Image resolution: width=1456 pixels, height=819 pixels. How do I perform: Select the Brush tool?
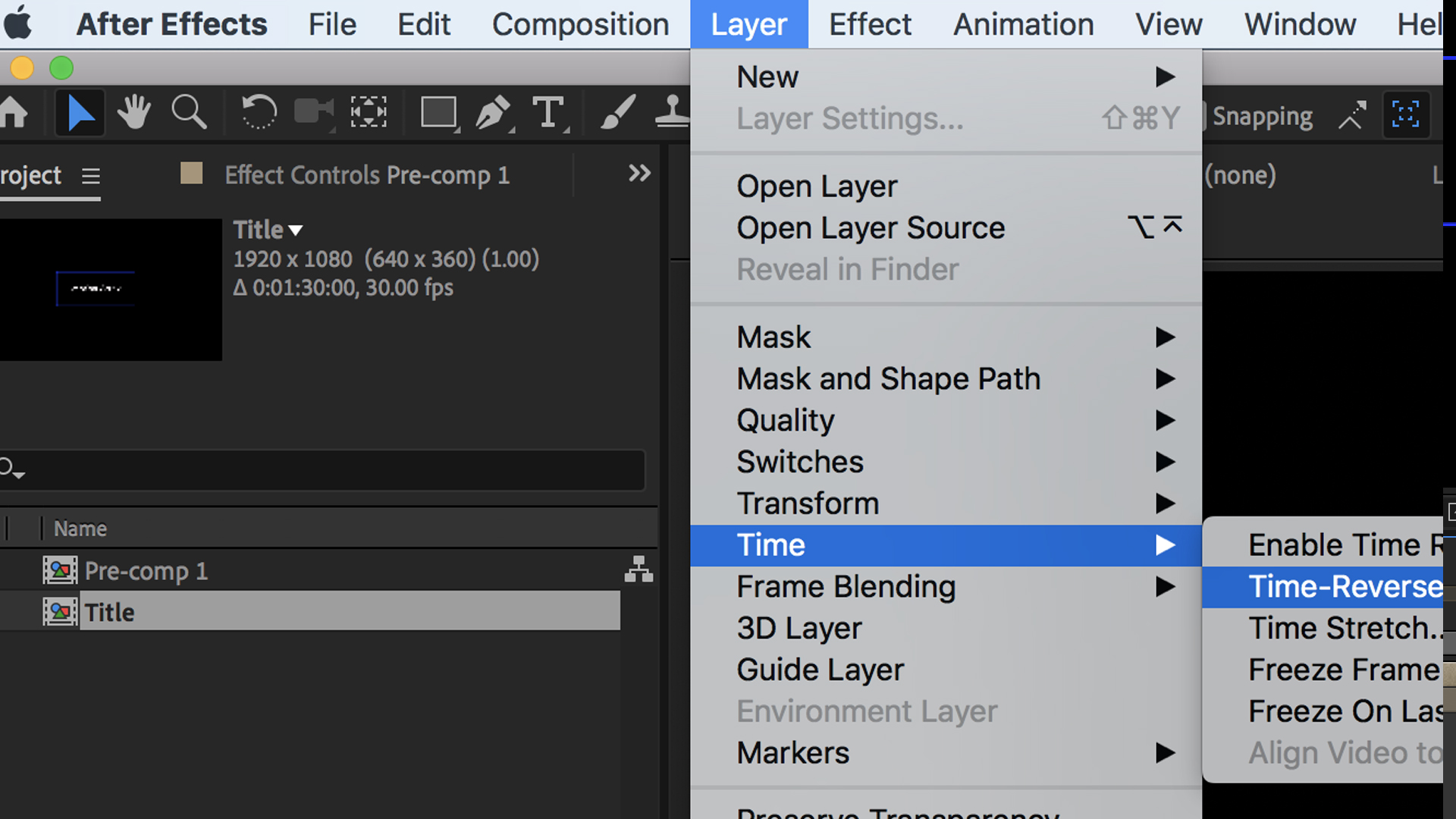click(616, 112)
